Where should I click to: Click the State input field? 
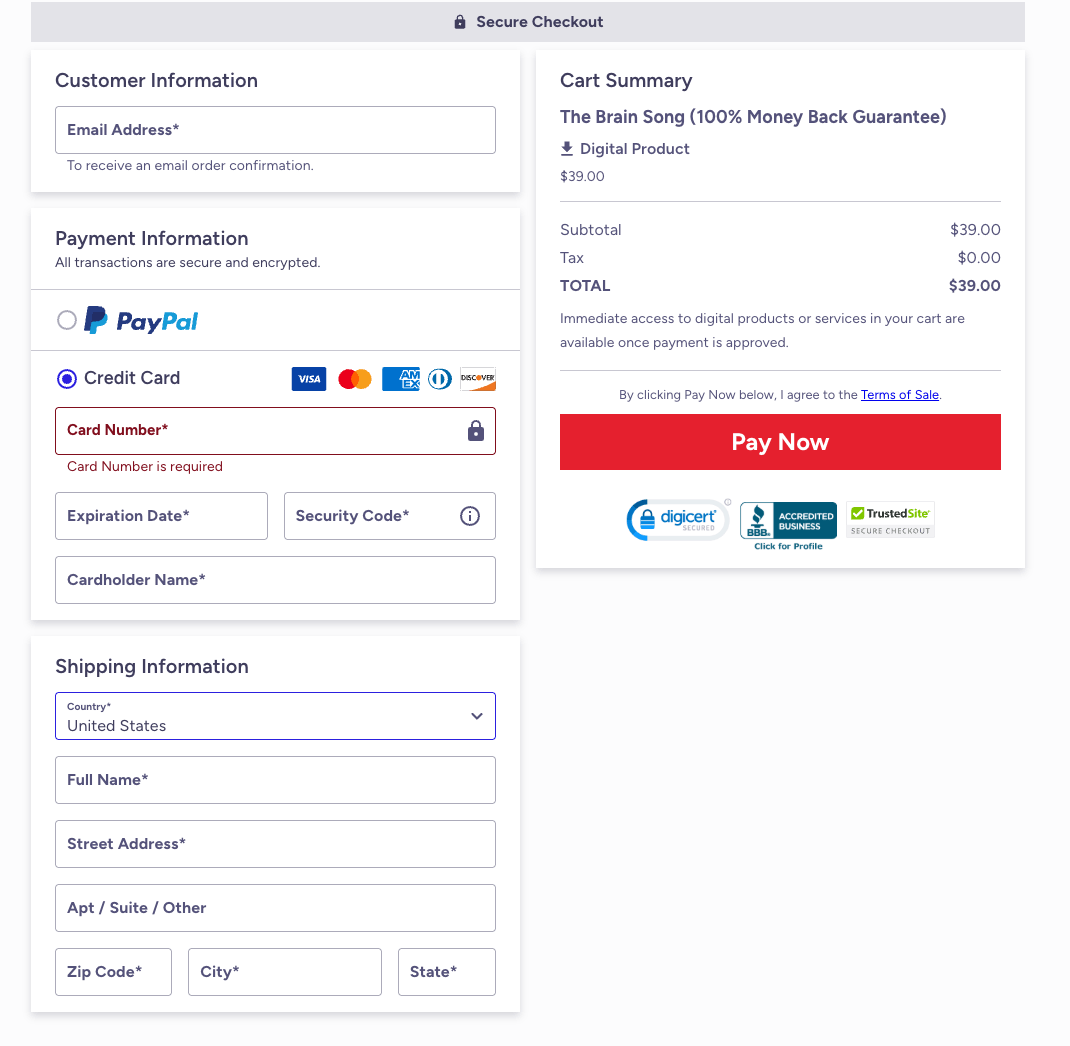tap(446, 972)
